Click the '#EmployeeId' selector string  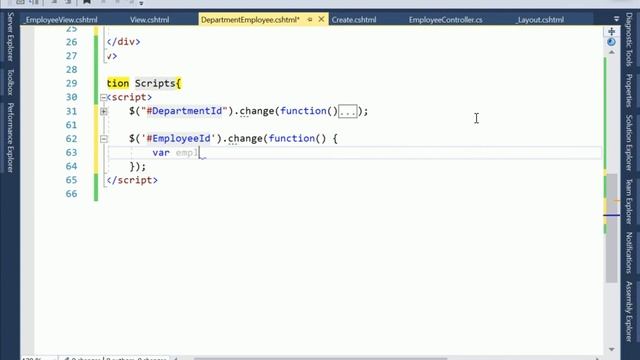tap(178, 139)
